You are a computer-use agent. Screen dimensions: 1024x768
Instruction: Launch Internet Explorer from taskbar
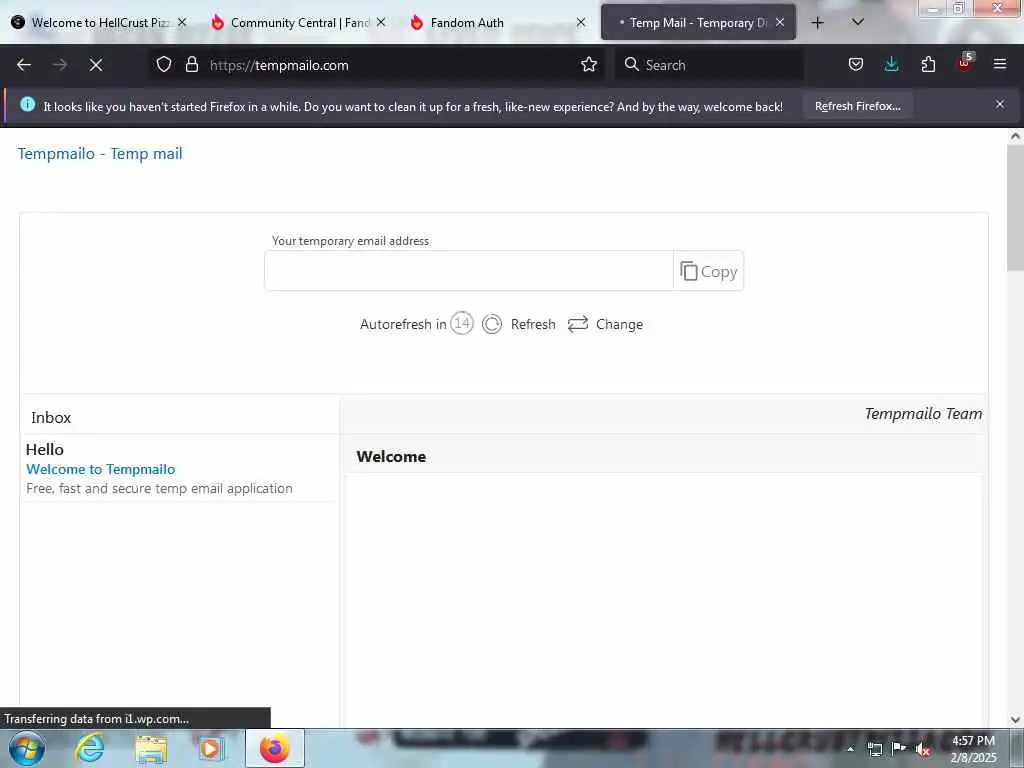point(89,749)
